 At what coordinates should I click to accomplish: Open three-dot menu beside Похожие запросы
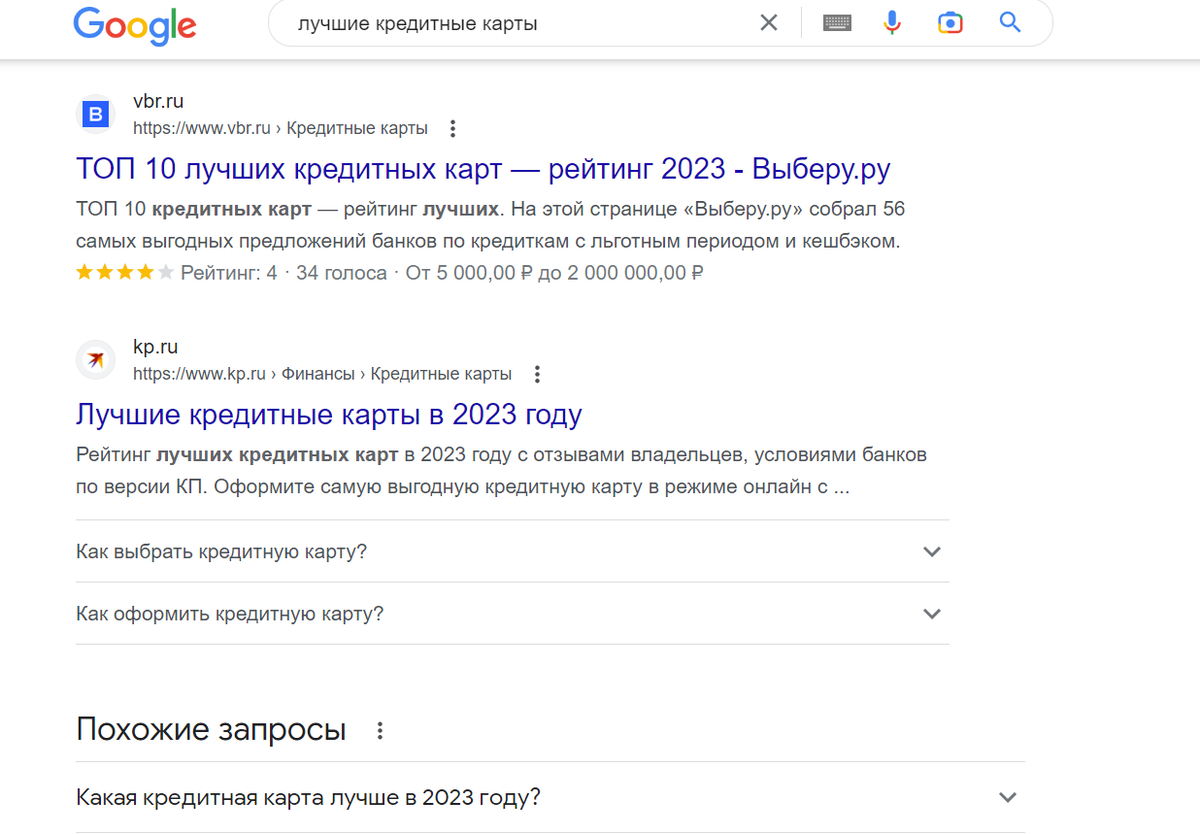click(x=380, y=731)
